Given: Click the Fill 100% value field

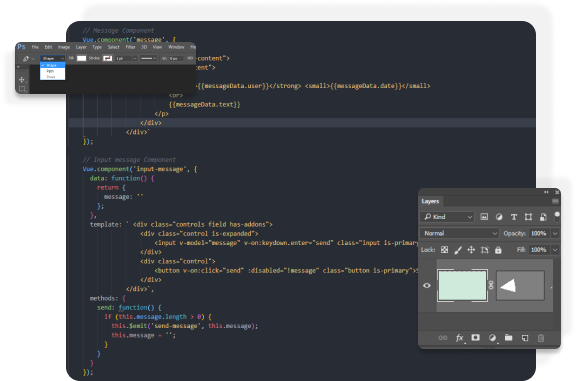Looking at the screenshot, I should click(539, 250).
